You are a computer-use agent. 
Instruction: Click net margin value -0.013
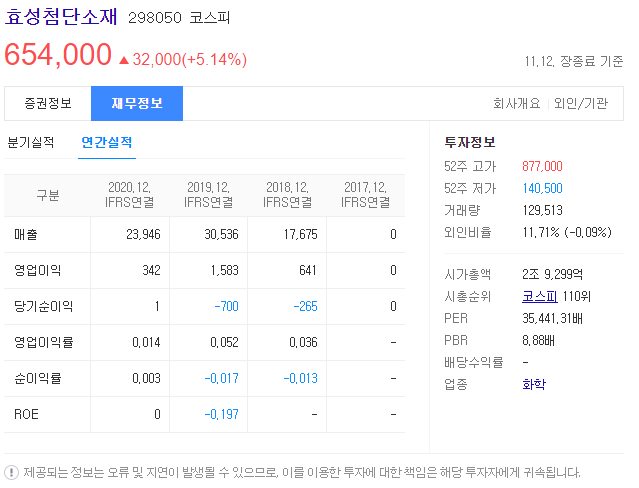[x=301, y=378]
